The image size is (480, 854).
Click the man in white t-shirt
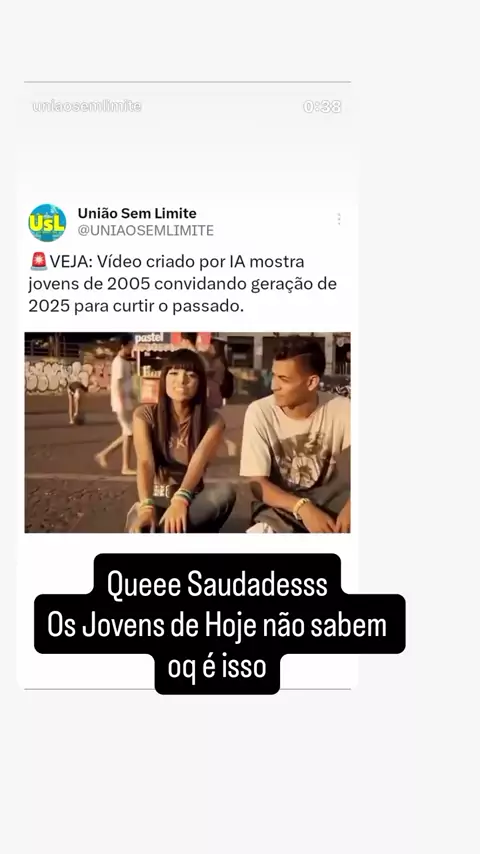pos(297,436)
